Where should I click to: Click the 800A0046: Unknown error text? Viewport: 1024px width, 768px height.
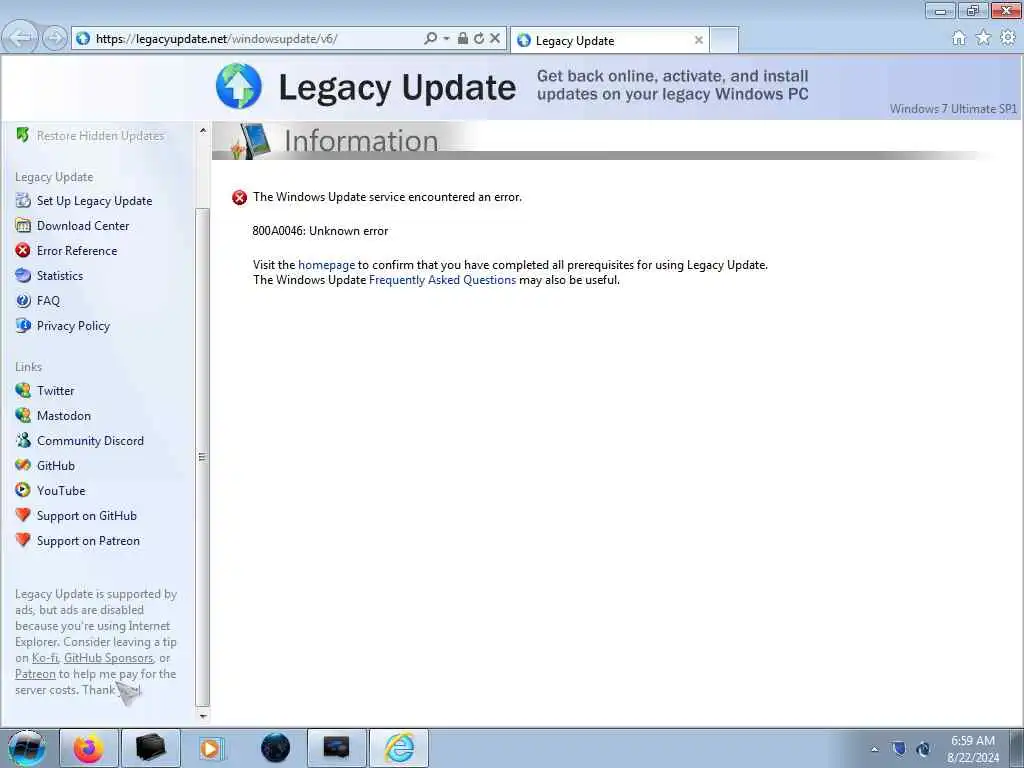(320, 231)
